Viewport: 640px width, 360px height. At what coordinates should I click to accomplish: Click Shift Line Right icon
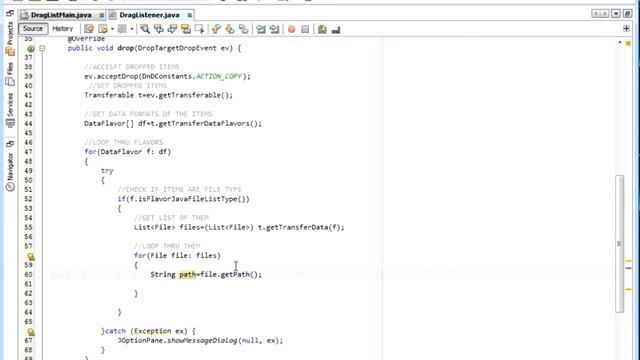[x=274, y=29]
